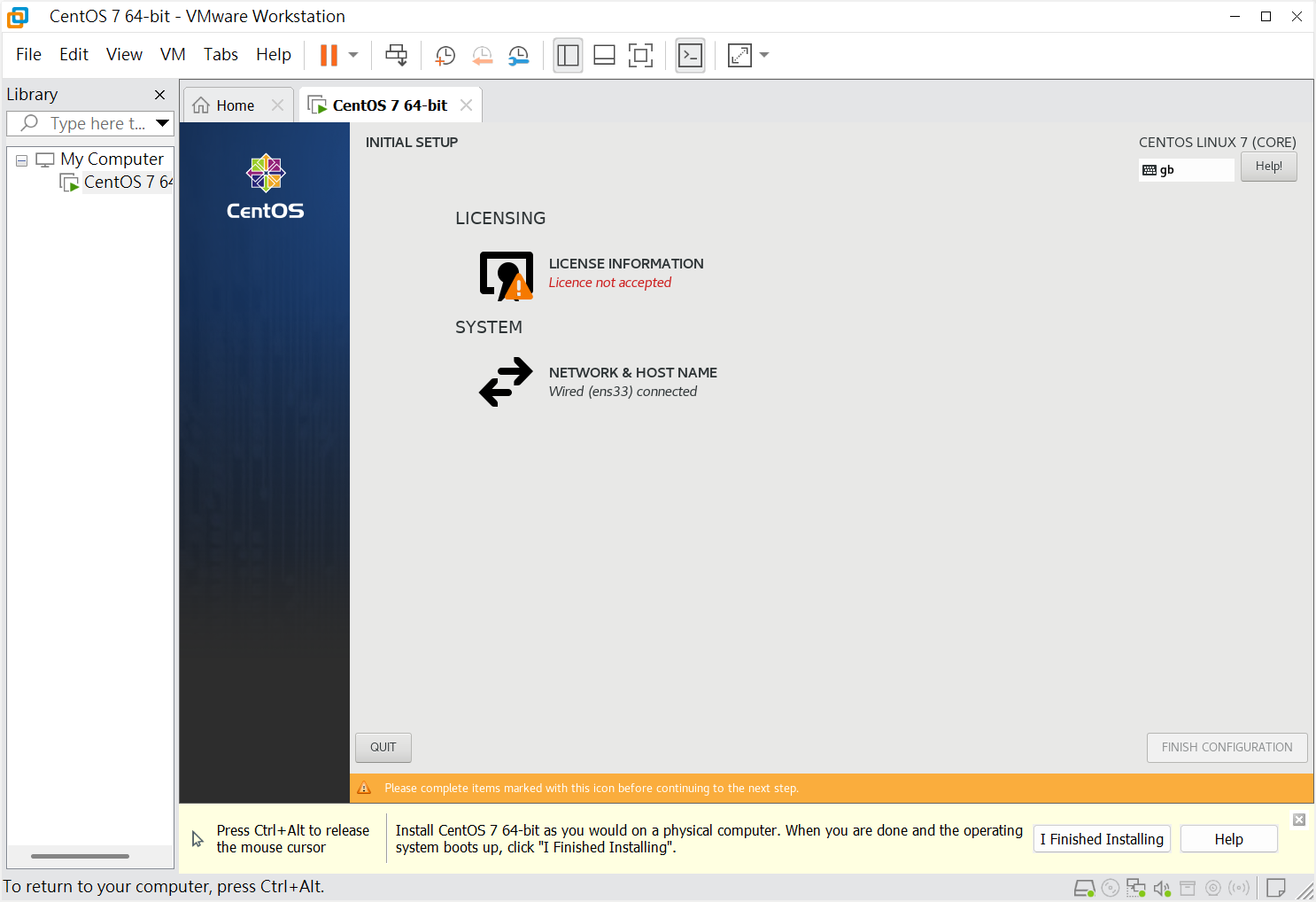The image size is (1316, 902).
Task: Switch to the Home tab
Action: [234, 105]
